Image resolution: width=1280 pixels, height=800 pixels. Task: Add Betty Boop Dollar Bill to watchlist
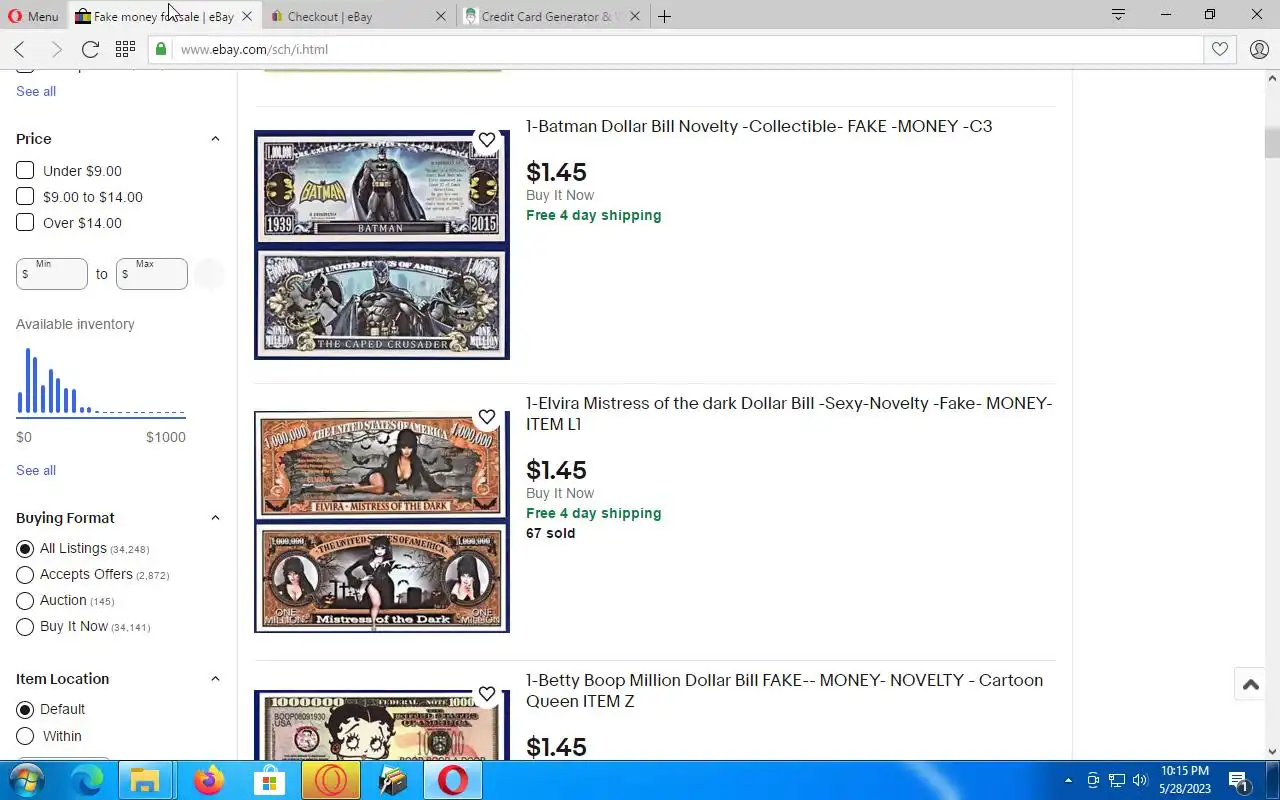[487, 694]
